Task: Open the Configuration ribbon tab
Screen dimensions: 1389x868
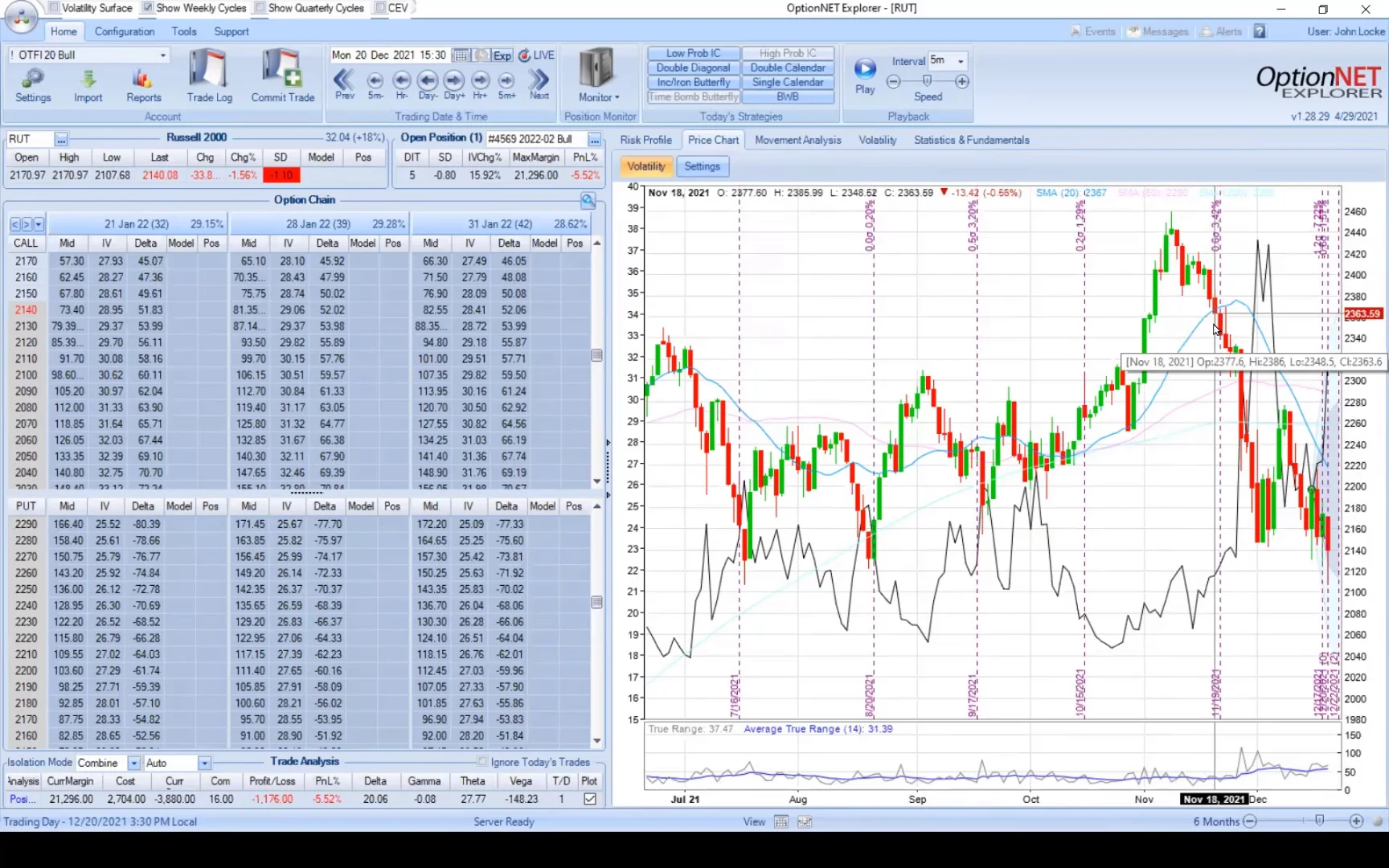Action: click(x=125, y=31)
